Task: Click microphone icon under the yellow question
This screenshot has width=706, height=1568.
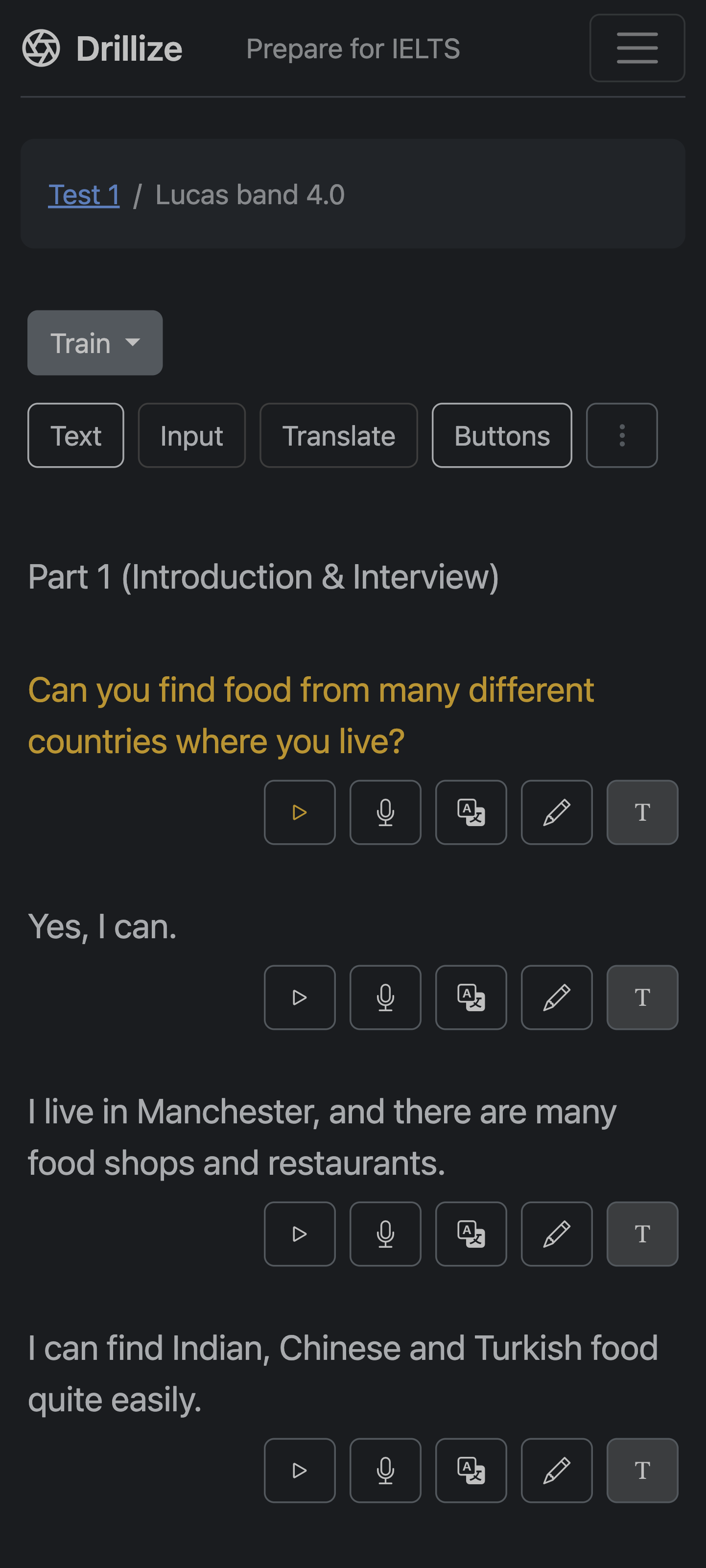Action: (385, 812)
